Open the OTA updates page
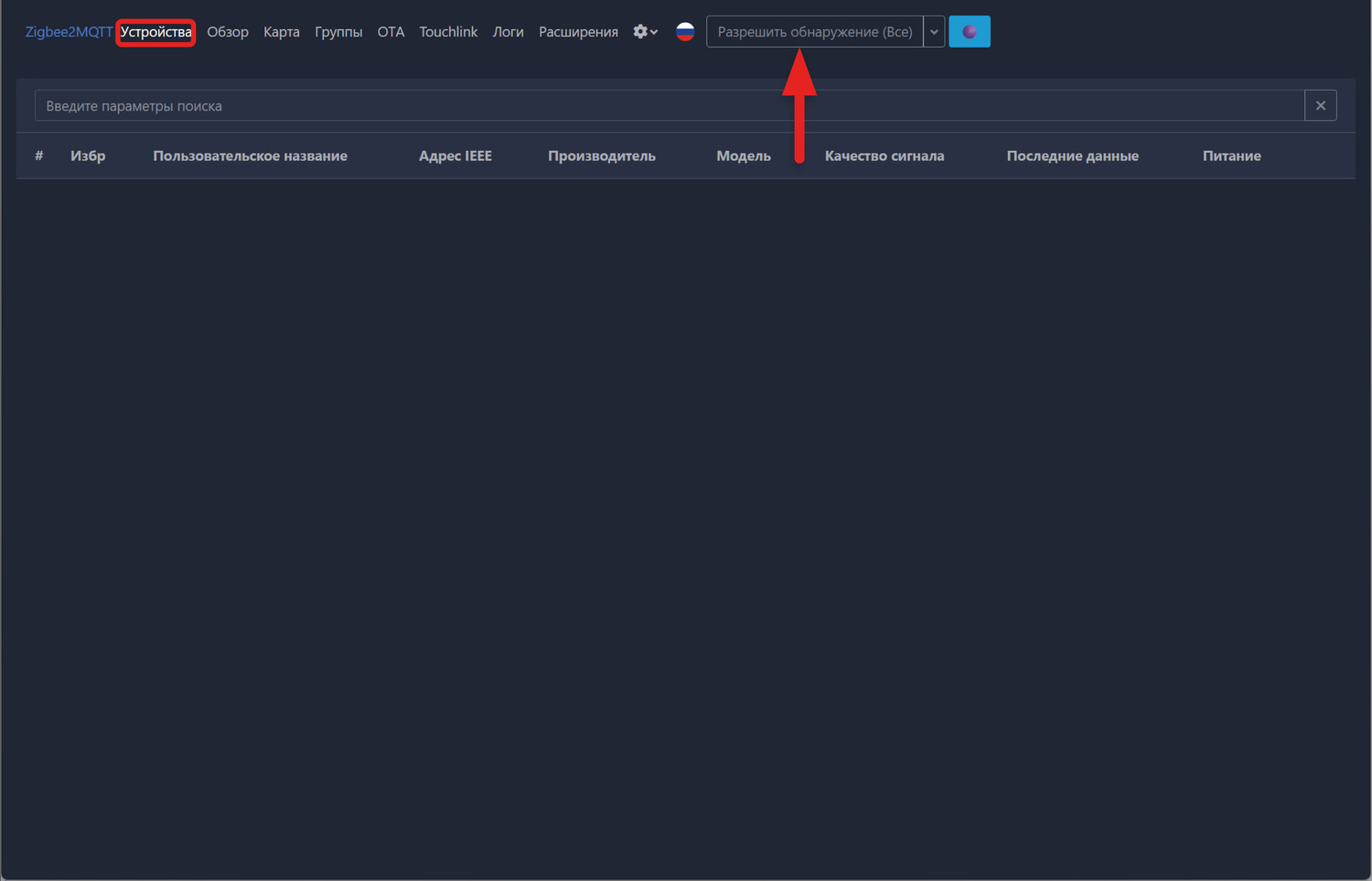This screenshot has width=1372, height=881. point(391,32)
